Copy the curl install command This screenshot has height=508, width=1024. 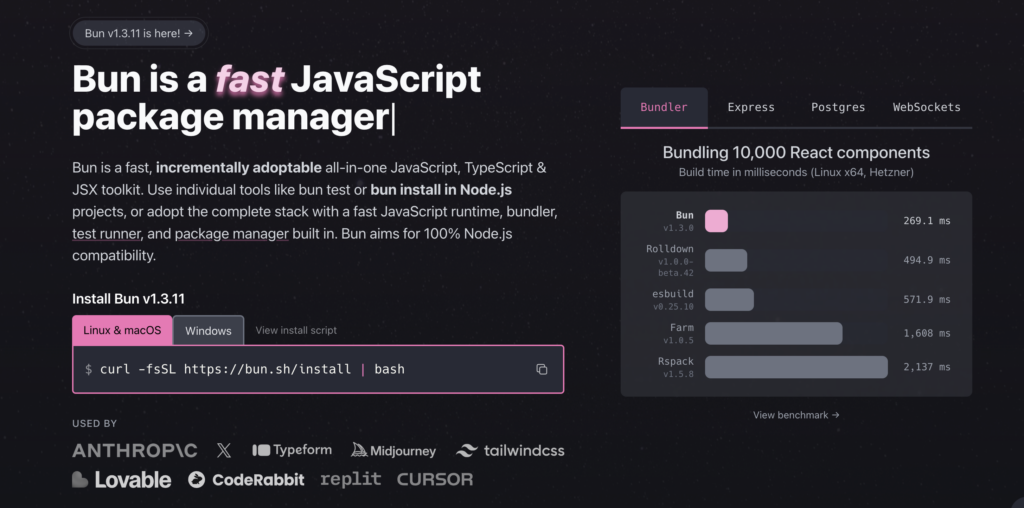541,369
